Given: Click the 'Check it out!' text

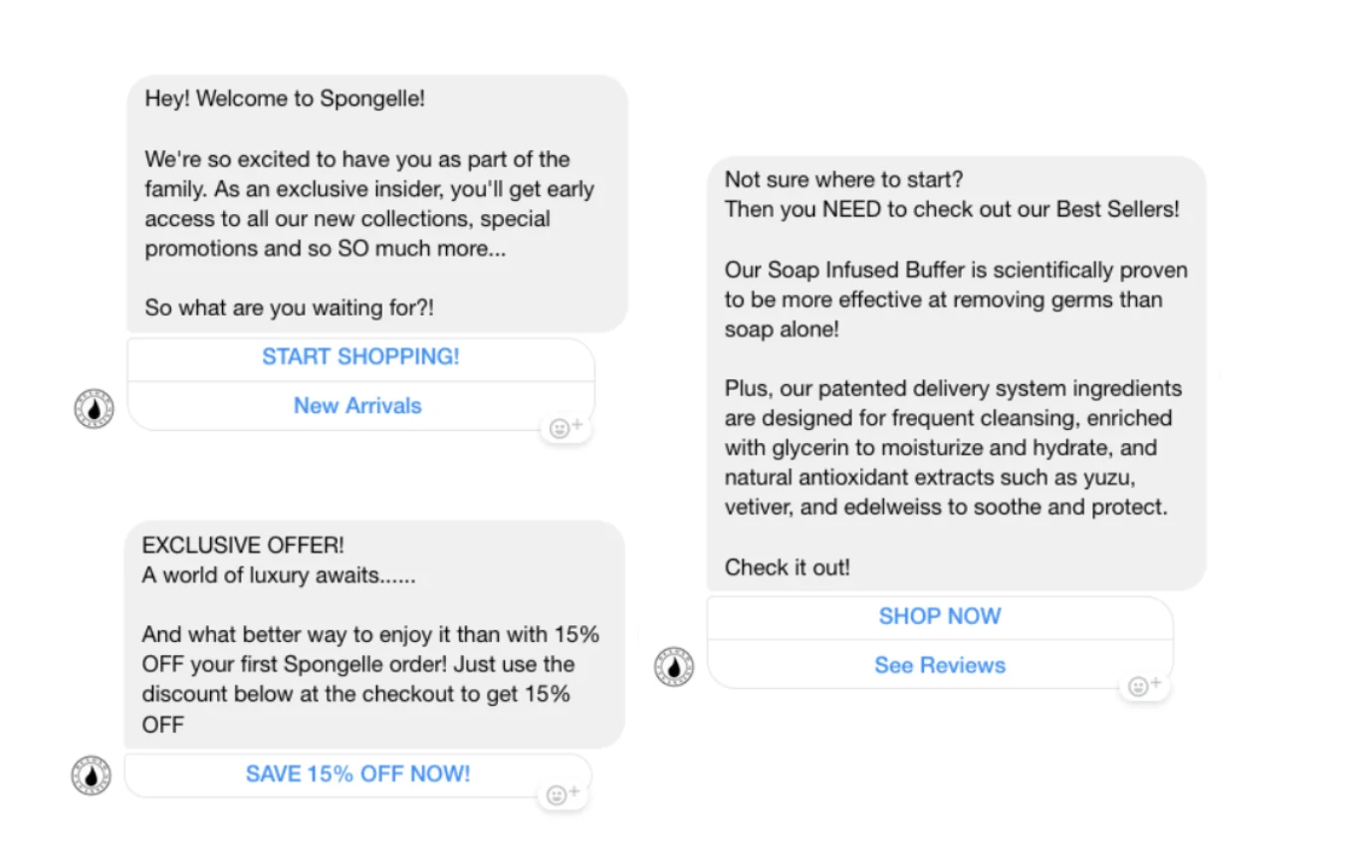Looking at the screenshot, I should [x=788, y=567].
